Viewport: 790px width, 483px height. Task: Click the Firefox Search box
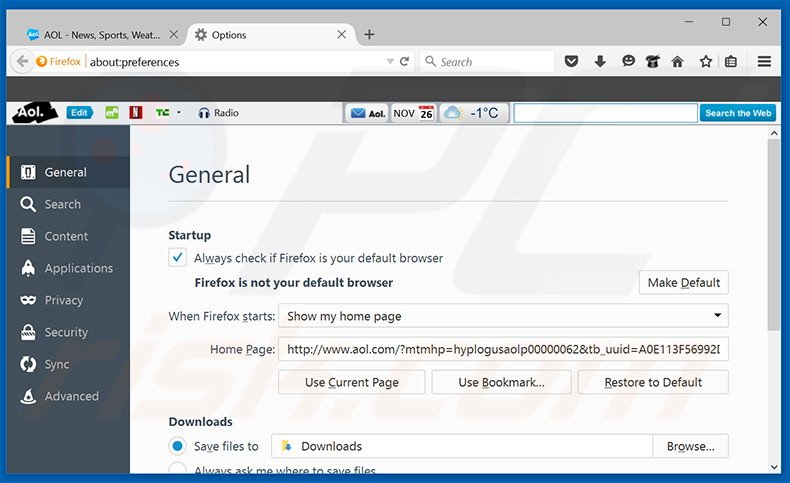(x=487, y=61)
